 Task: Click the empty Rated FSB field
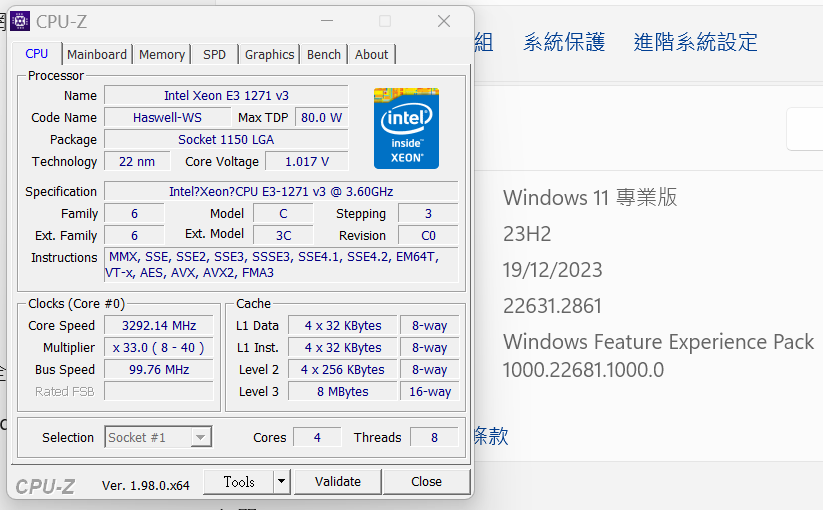click(x=159, y=392)
